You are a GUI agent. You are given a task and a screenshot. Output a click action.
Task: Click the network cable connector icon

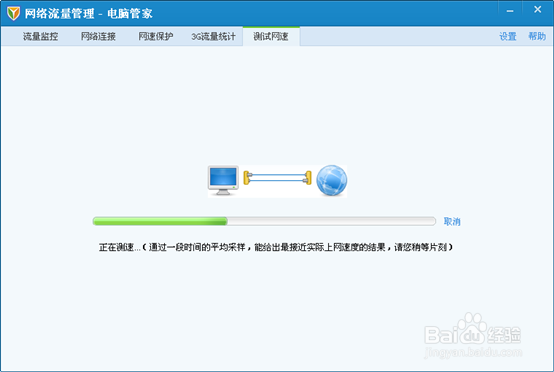[x=277, y=178]
